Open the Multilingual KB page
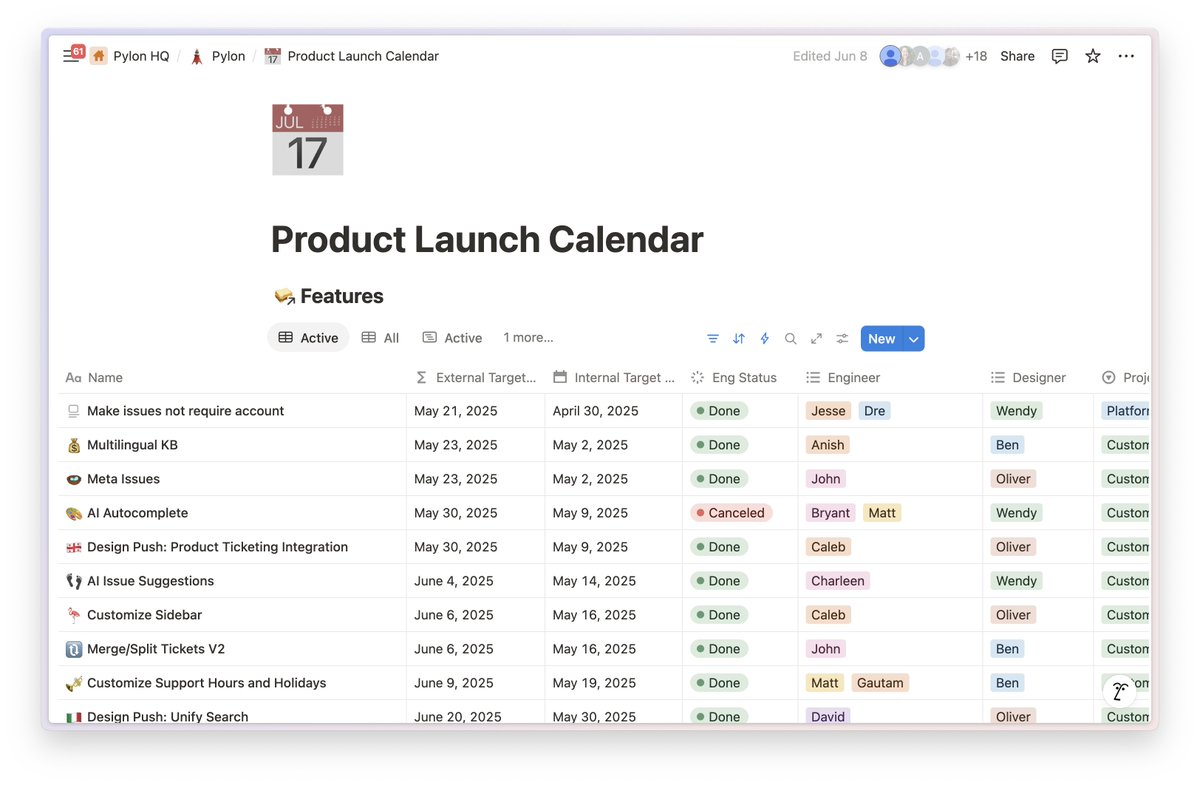The width and height of the screenshot is (1200, 785). (132, 445)
